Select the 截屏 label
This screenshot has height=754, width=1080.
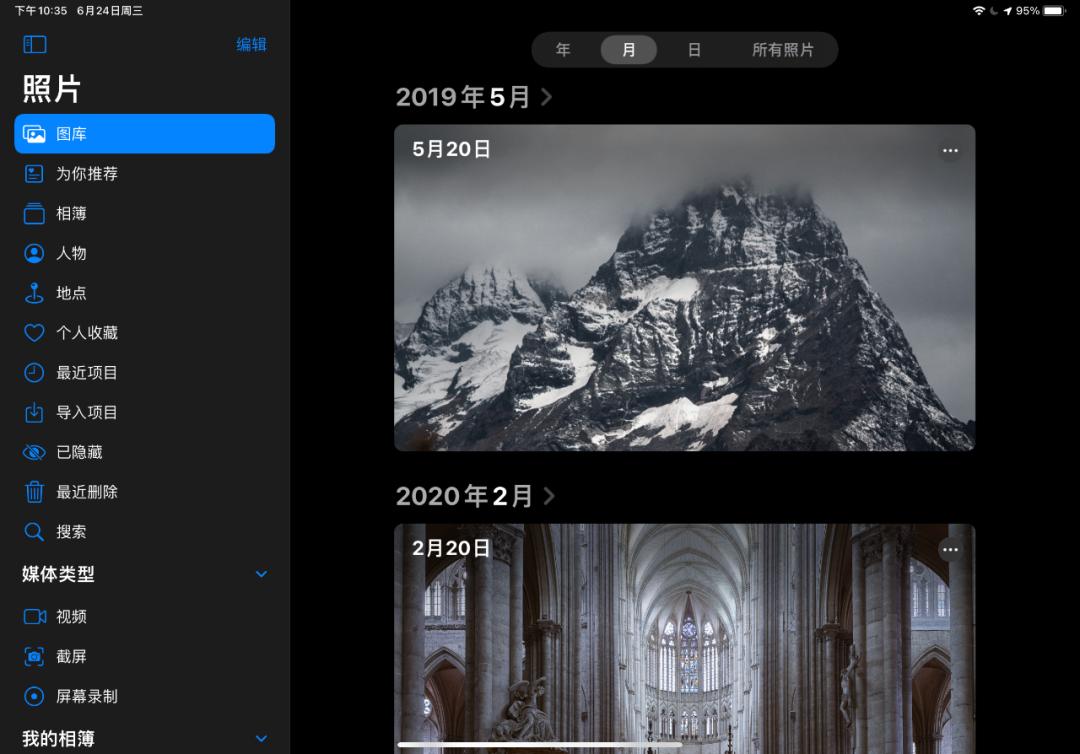72,656
